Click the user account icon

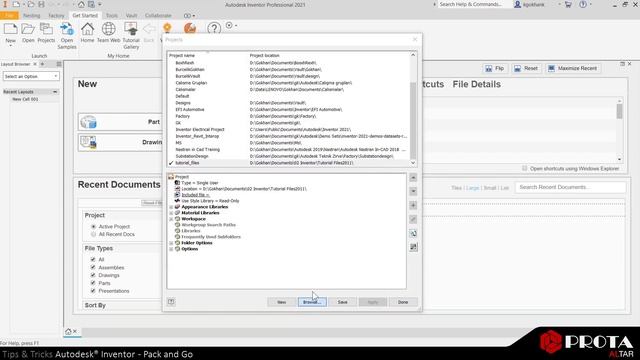517,4
